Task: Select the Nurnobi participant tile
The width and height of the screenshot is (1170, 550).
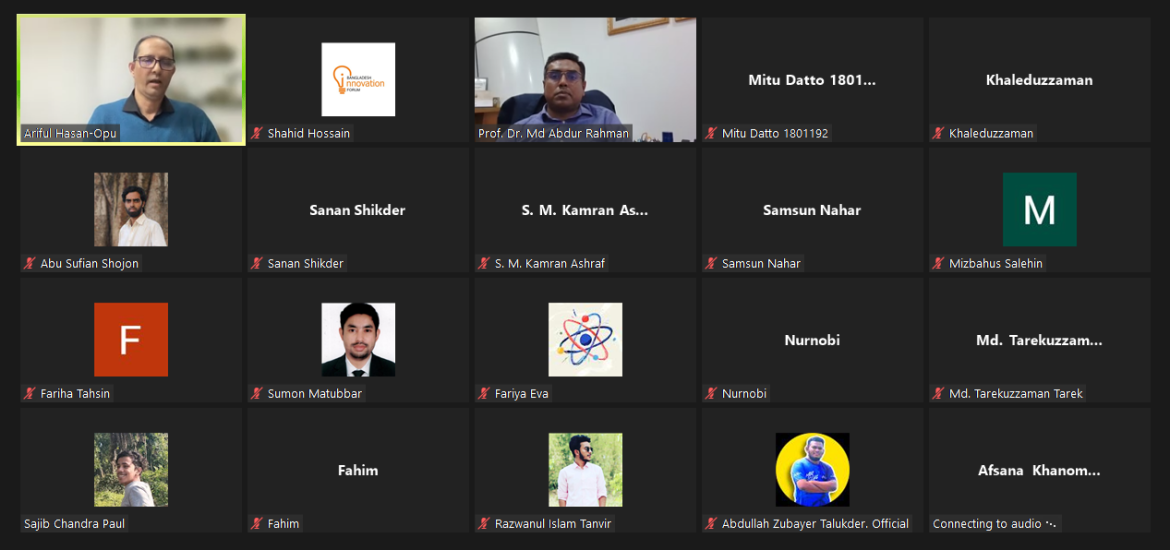Action: (x=812, y=340)
